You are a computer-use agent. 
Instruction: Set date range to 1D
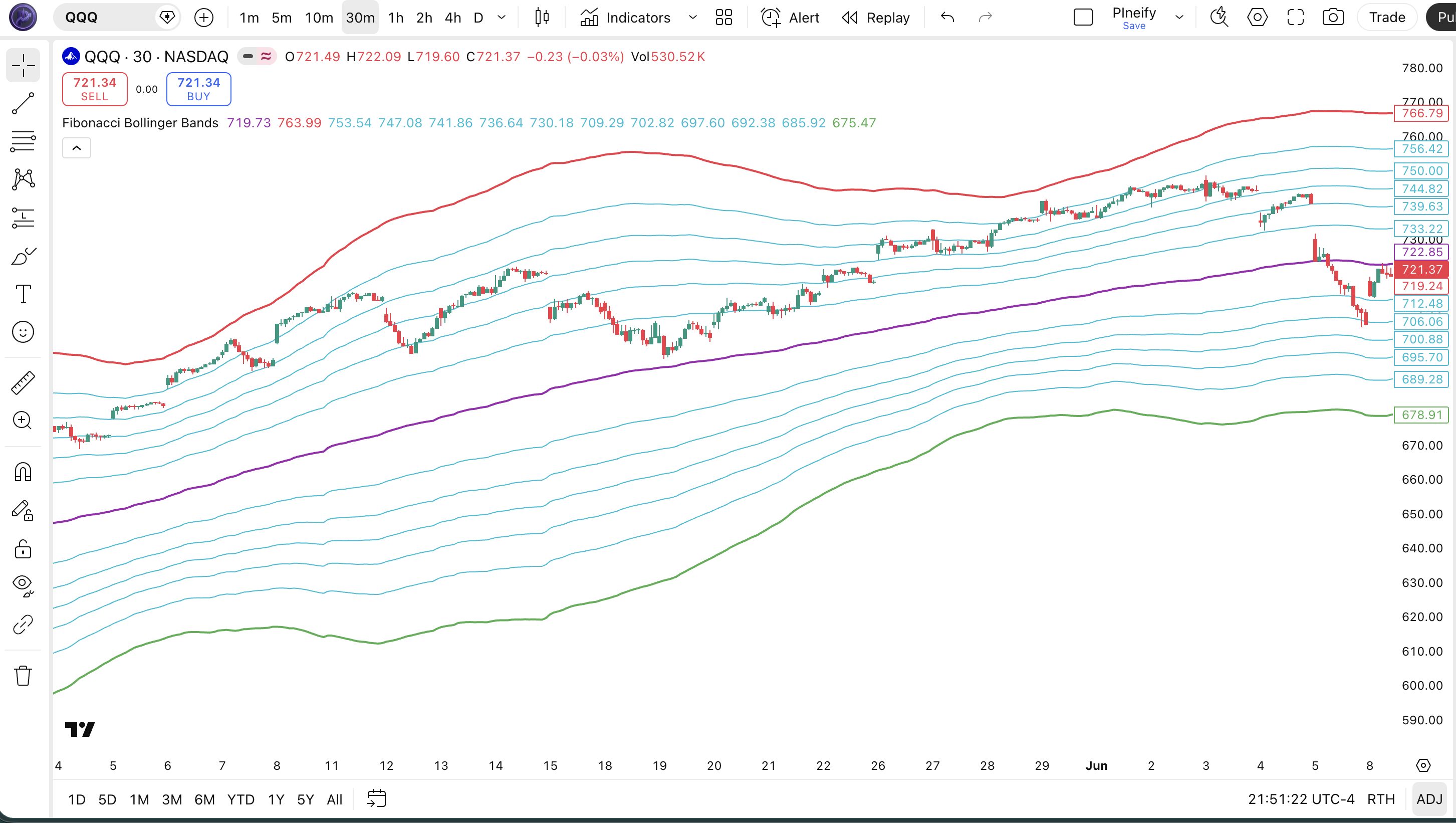click(76, 799)
